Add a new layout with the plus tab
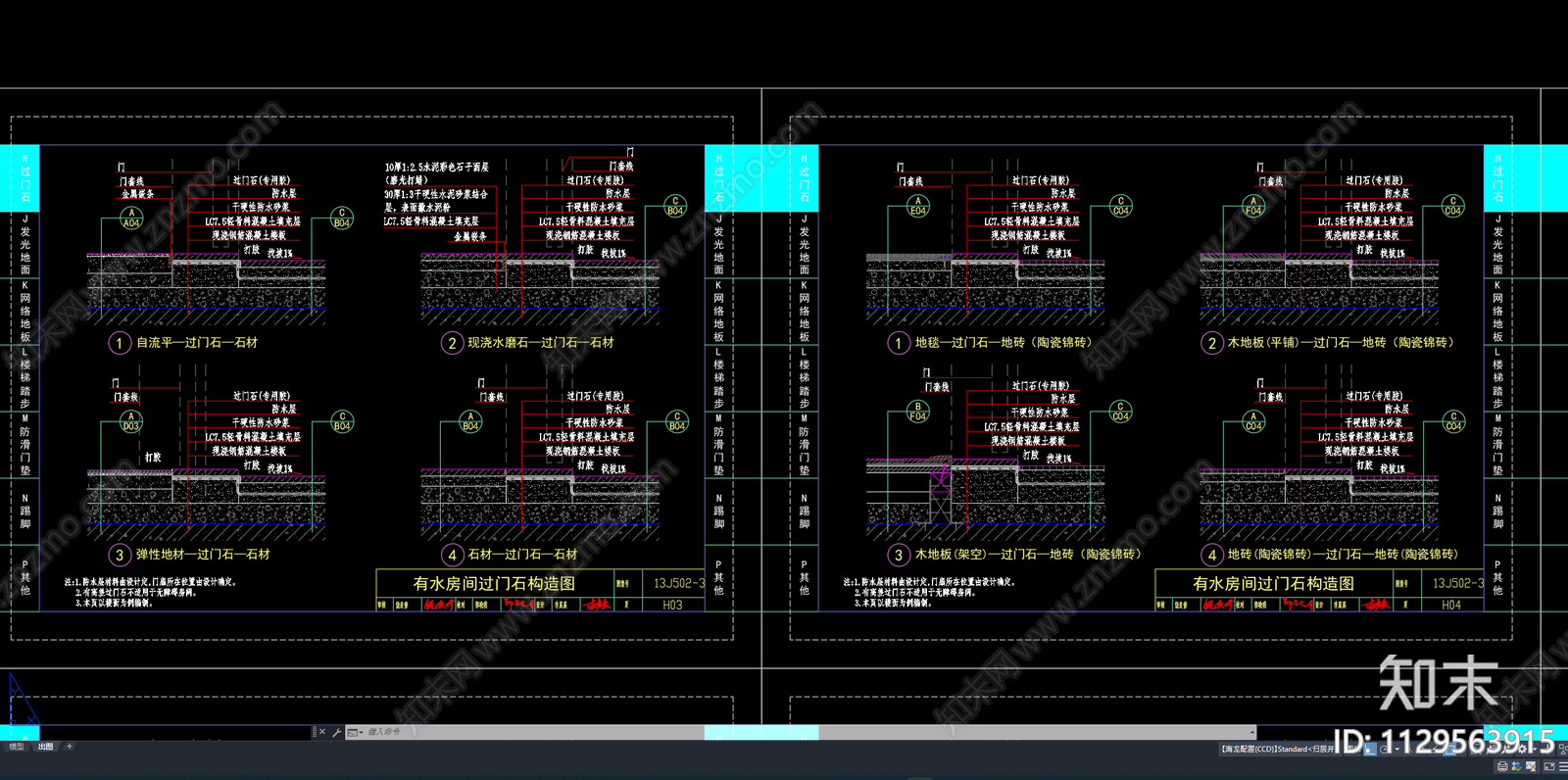Image resolution: width=1568 pixels, height=780 pixels. coord(70,747)
